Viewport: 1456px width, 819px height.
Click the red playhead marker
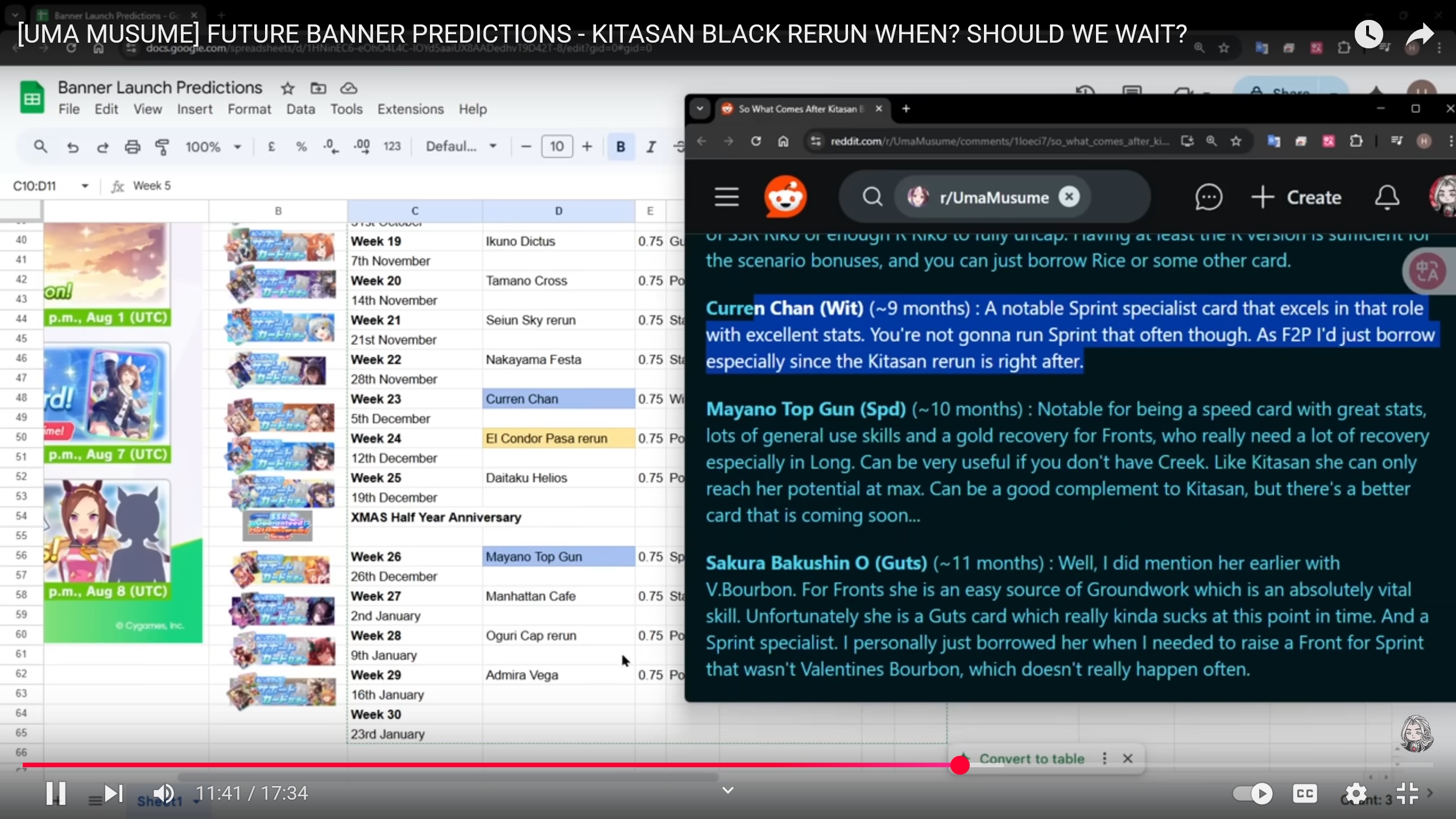click(960, 765)
